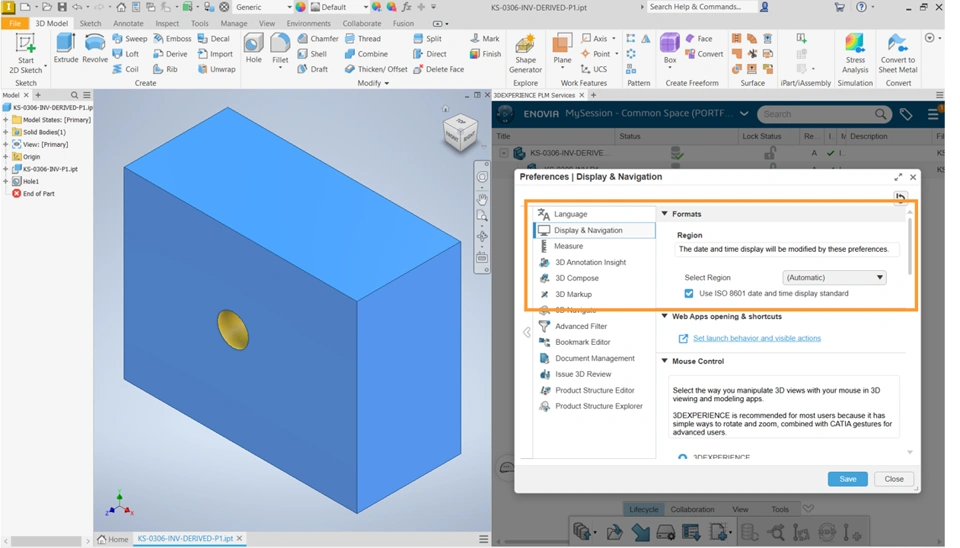Select the work Plane tool
The height and width of the screenshot is (548, 960).
tap(562, 49)
